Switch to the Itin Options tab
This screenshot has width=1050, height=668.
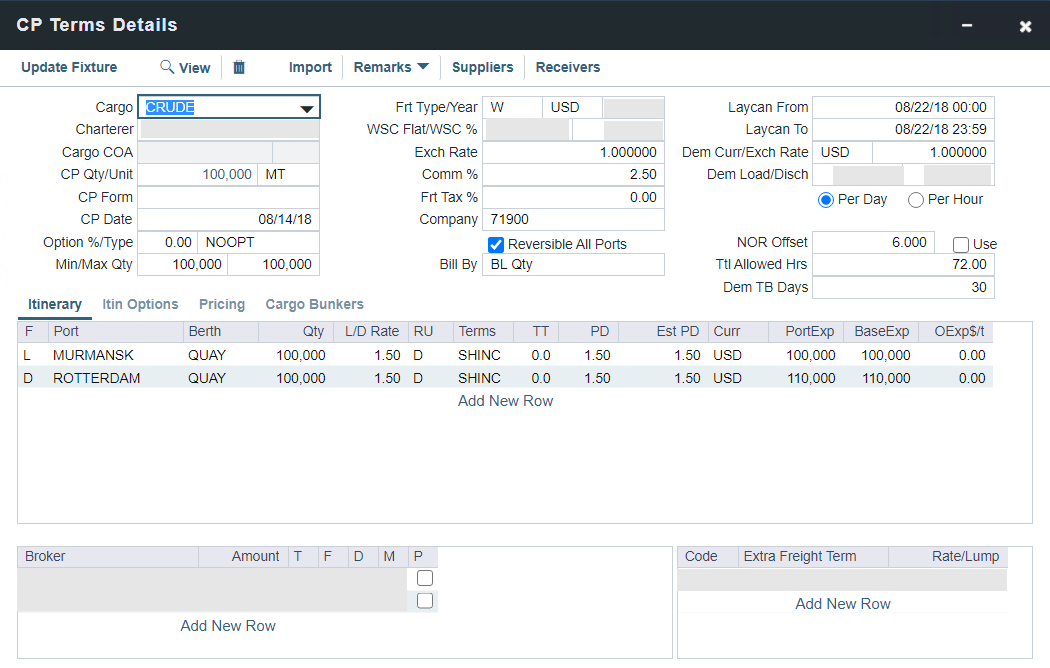tap(140, 304)
